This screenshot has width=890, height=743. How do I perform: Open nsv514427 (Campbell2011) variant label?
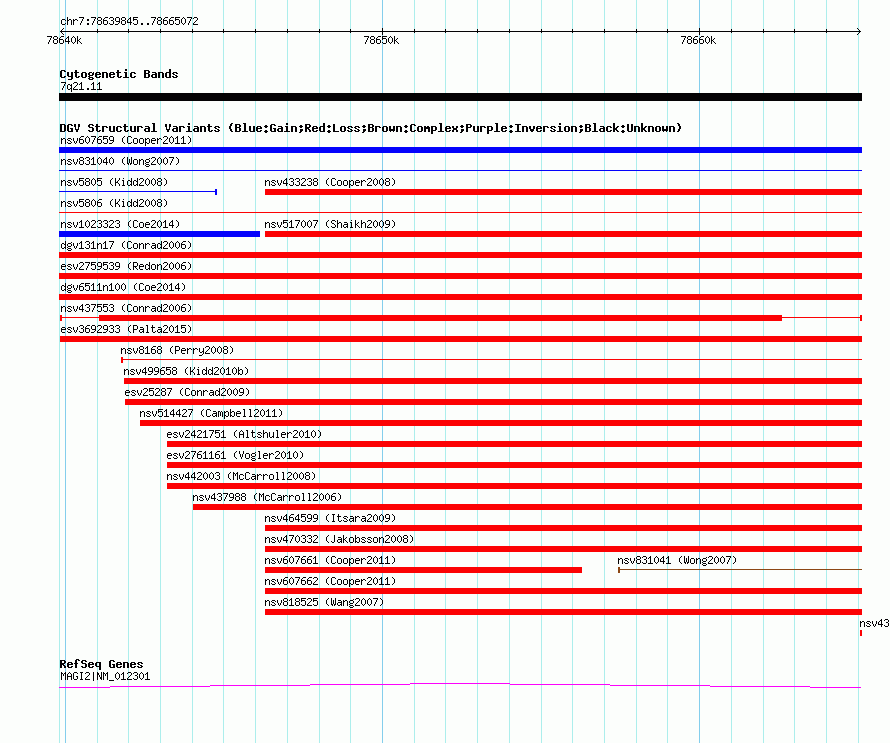[x=211, y=413]
